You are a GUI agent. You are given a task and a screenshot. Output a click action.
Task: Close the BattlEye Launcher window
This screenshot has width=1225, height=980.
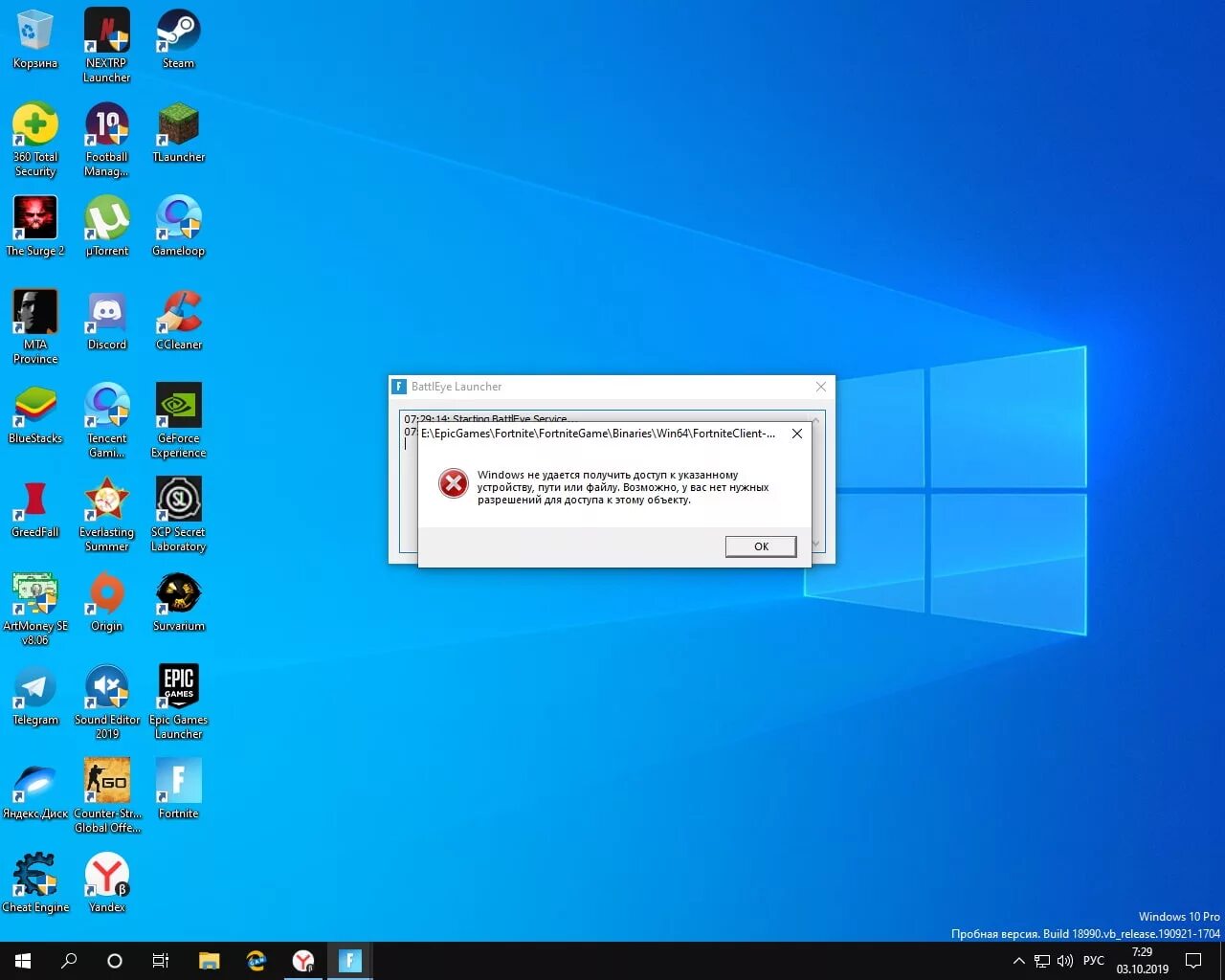tap(820, 387)
